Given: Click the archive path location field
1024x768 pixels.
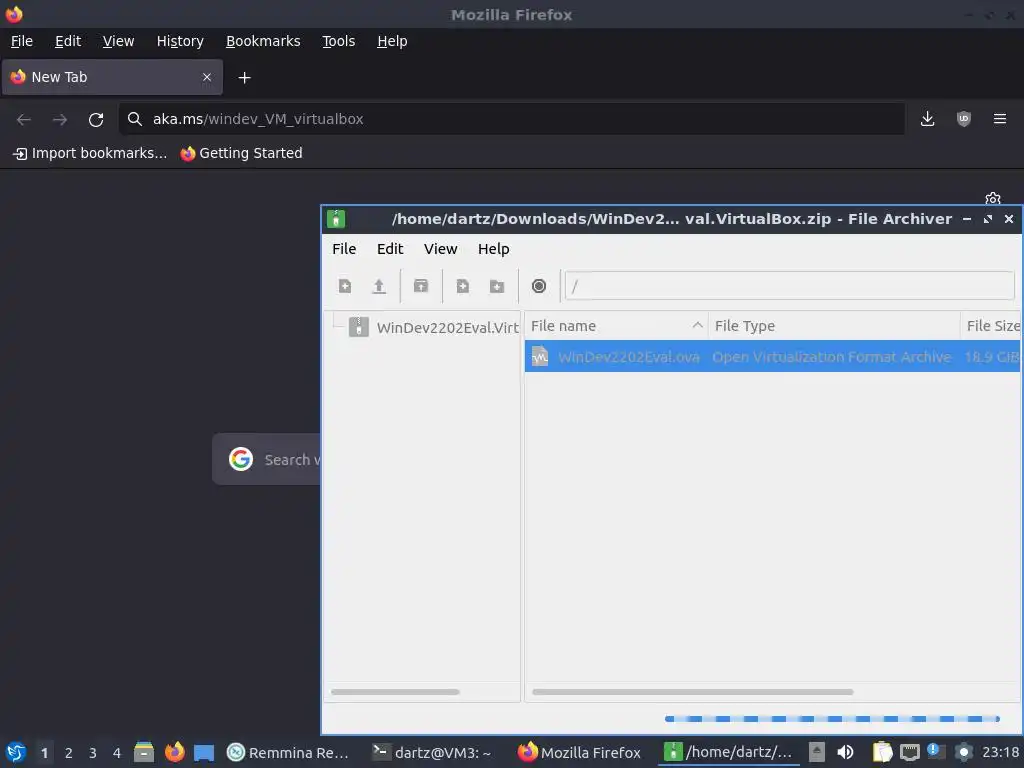Looking at the screenshot, I should (x=790, y=286).
